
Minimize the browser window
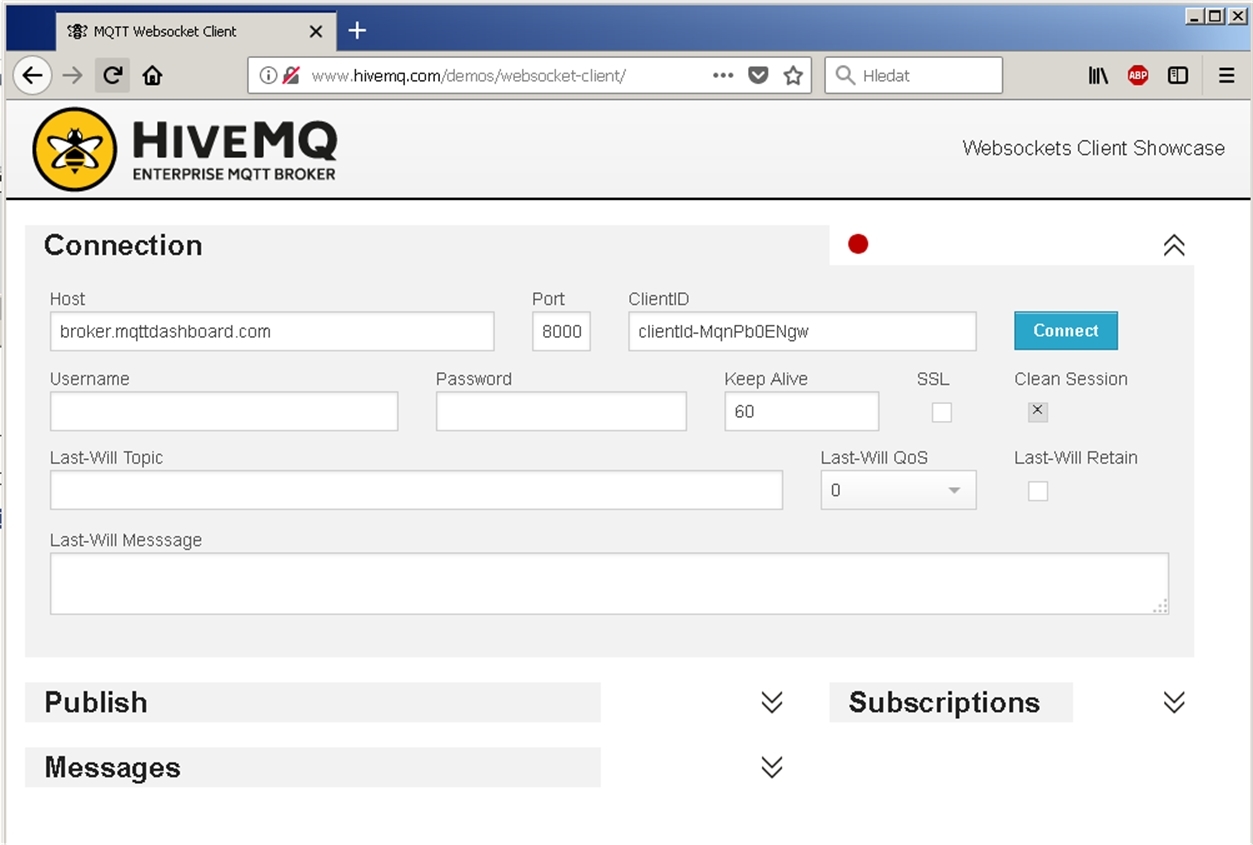coord(1195,16)
